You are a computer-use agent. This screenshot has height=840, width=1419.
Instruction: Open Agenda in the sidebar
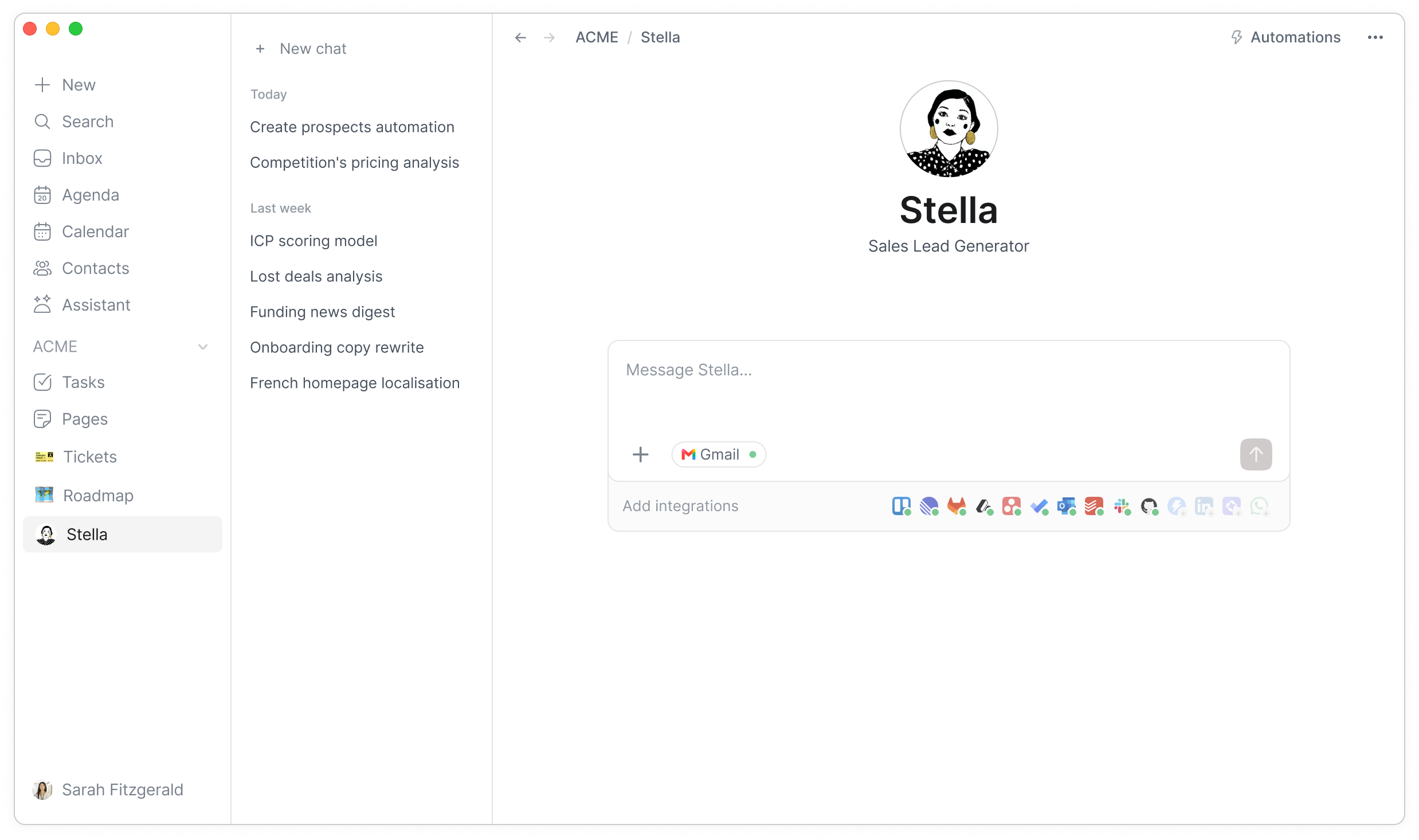[x=122, y=195]
